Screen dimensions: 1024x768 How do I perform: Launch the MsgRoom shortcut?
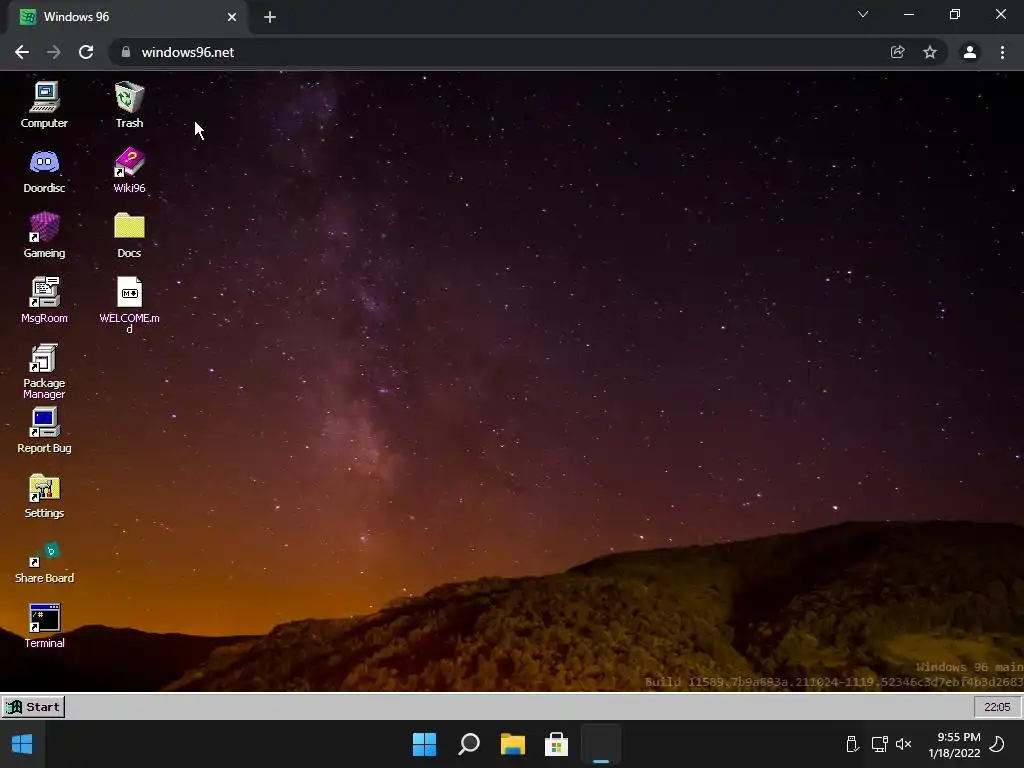tap(44, 300)
